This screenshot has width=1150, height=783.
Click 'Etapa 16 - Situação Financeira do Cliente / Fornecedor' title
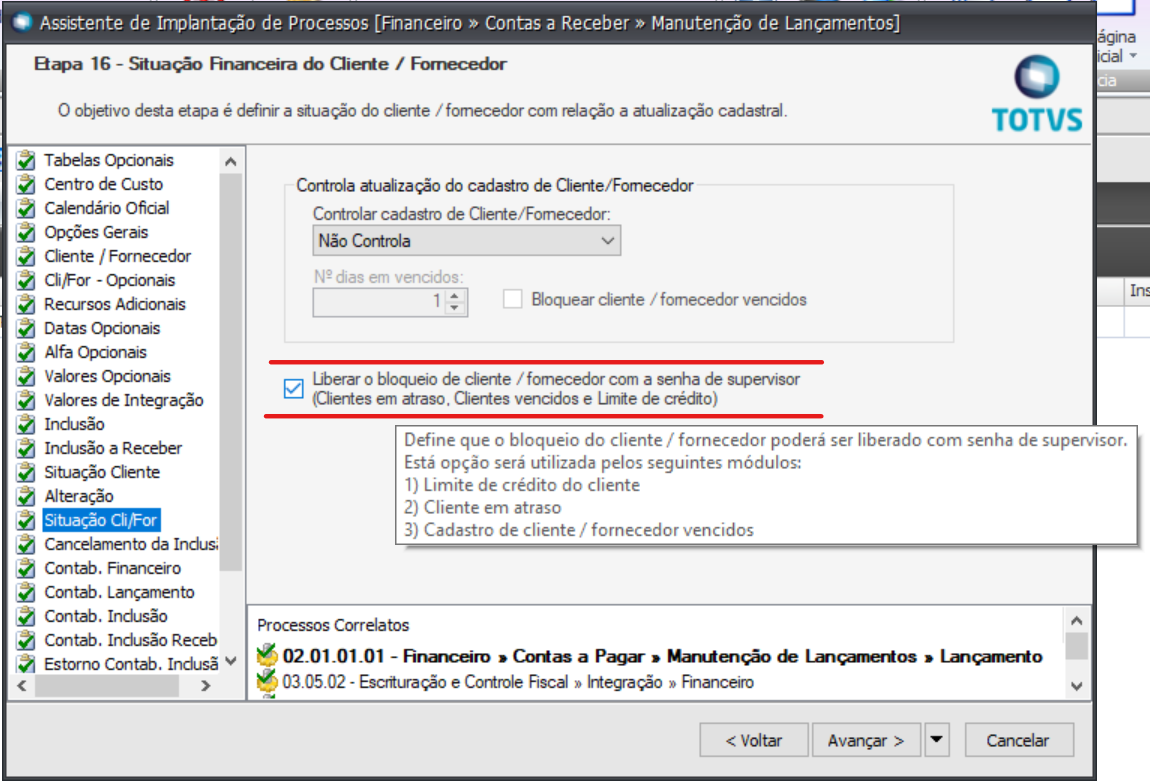point(270,64)
